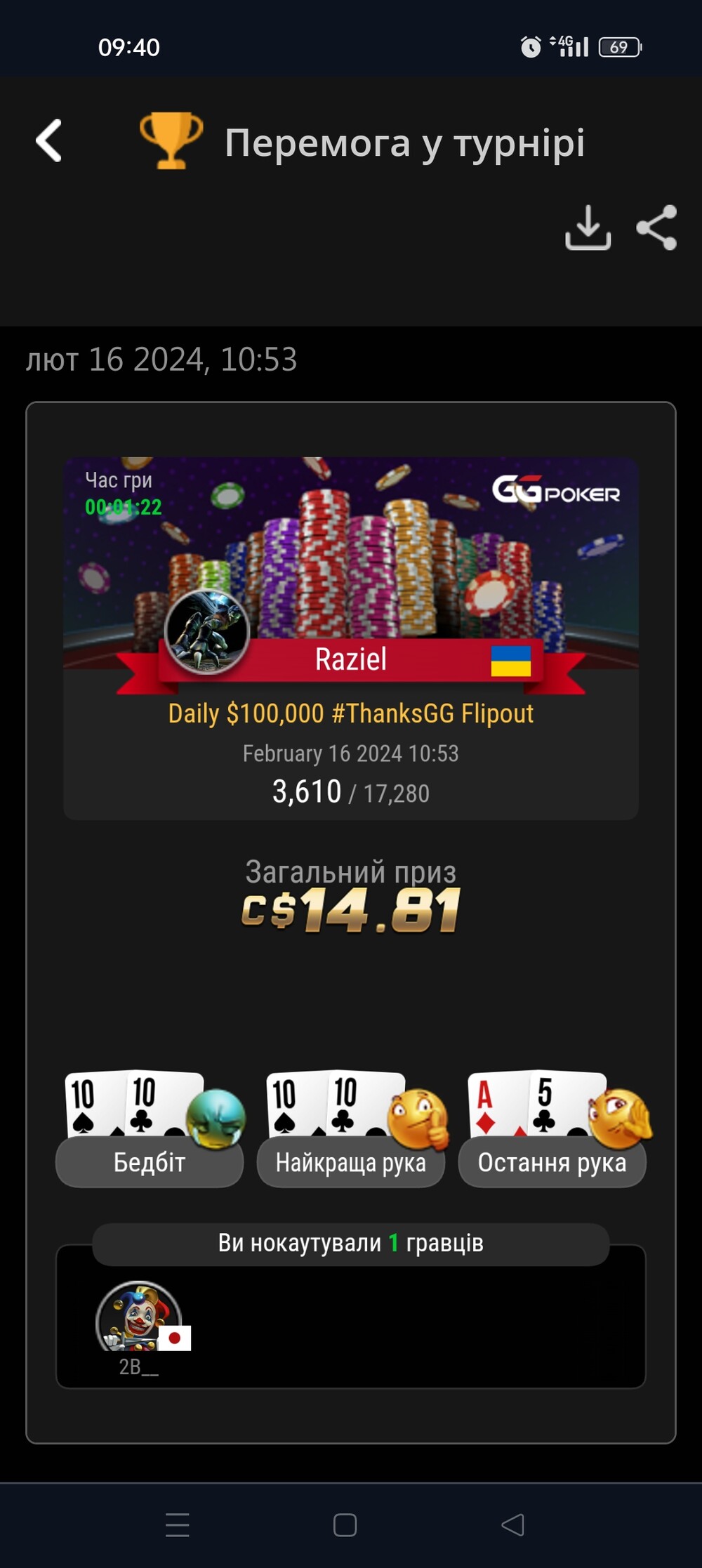Viewport: 702px width, 1568px height.
Task: Tap the facepalm emoji on Остання рука
Action: coord(621,1116)
